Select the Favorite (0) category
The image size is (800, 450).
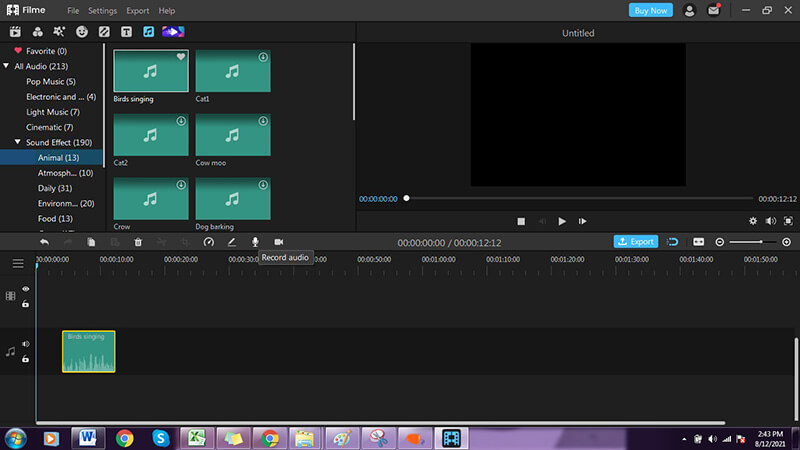coord(46,51)
